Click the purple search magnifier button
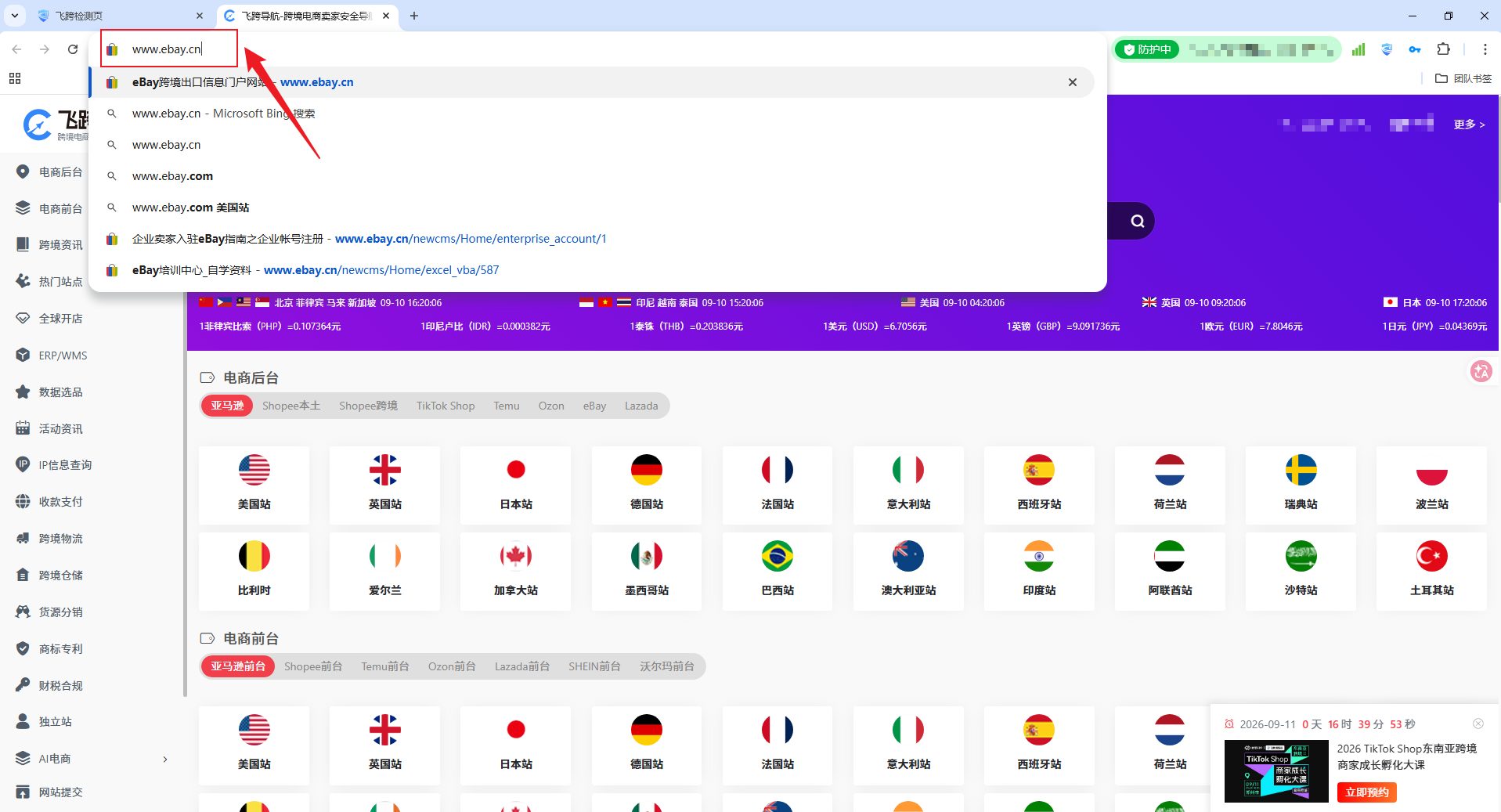The image size is (1501, 812). pos(1138,221)
